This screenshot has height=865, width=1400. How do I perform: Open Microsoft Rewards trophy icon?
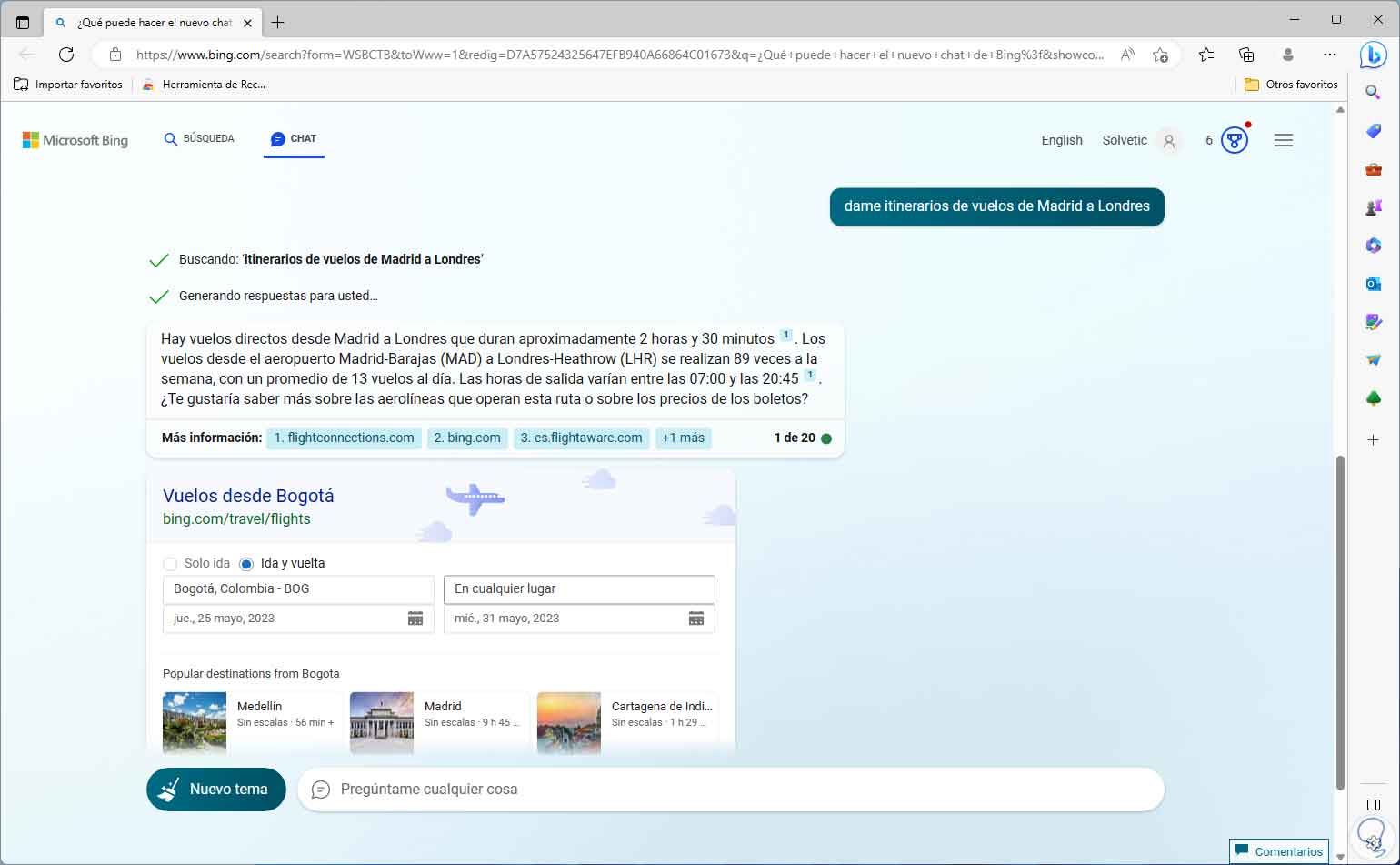1234,140
